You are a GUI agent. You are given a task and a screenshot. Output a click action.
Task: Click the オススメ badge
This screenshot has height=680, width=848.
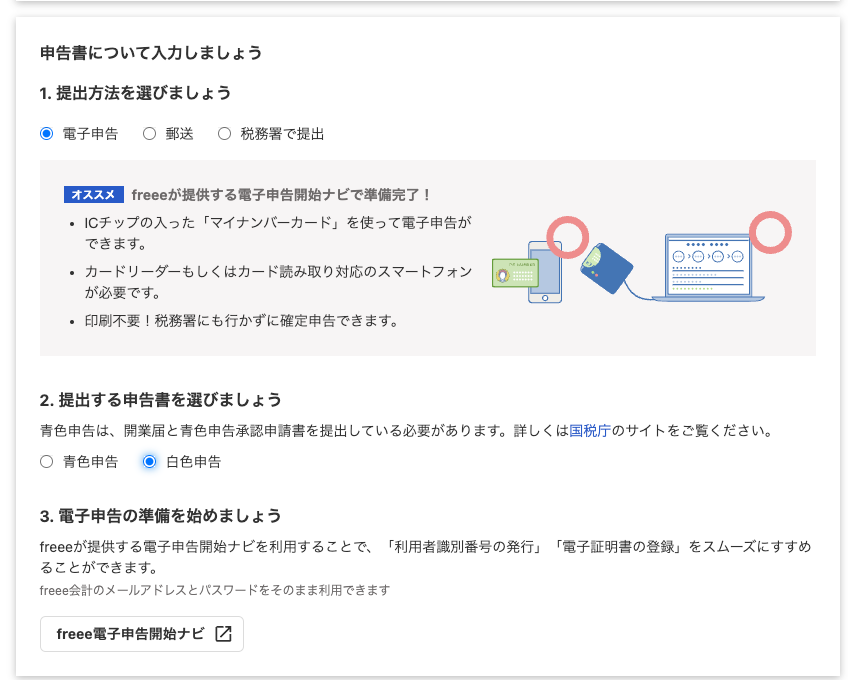click(94, 194)
